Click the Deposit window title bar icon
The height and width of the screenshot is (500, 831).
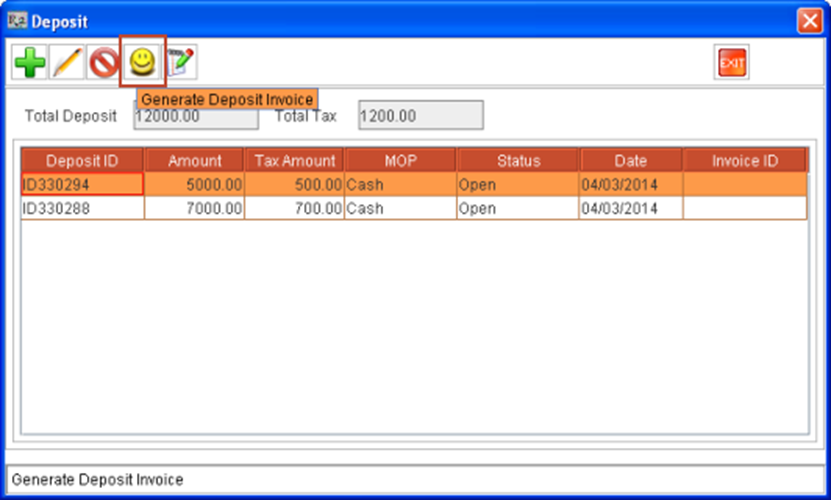coord(16,19)
